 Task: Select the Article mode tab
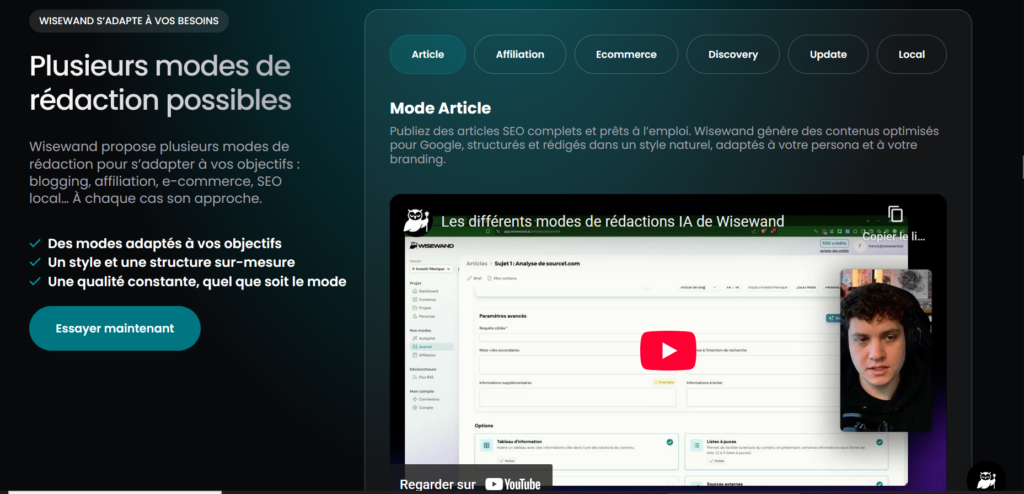(x=428, y=54)
